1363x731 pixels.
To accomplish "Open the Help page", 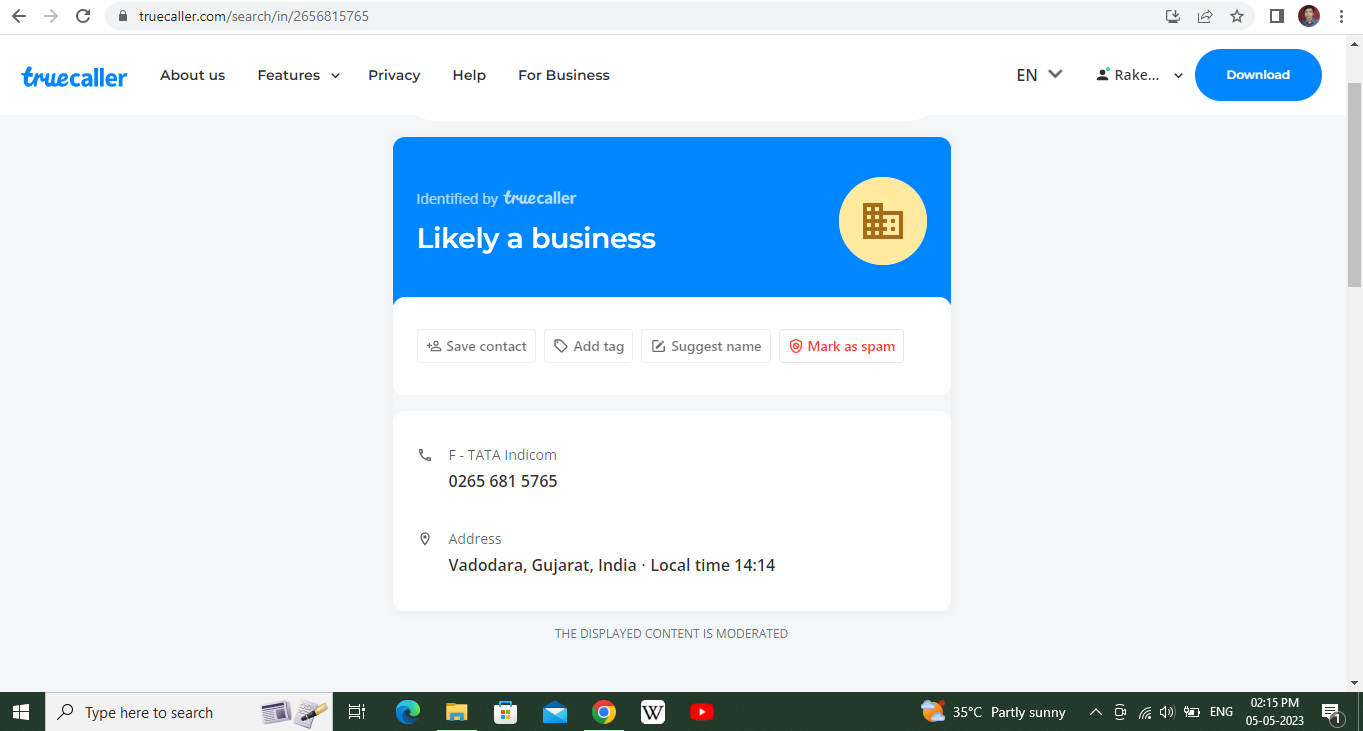I will (x=469, y=75).
